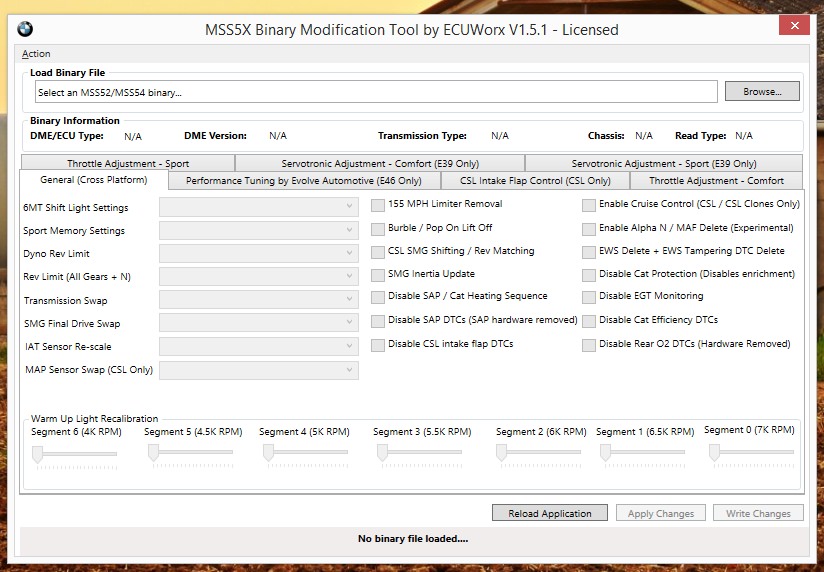Screen dimensions: 824x572
Task: Click the 'DME/ECU Type:' label
Action: pyautogui.click(x=67, y=136)
